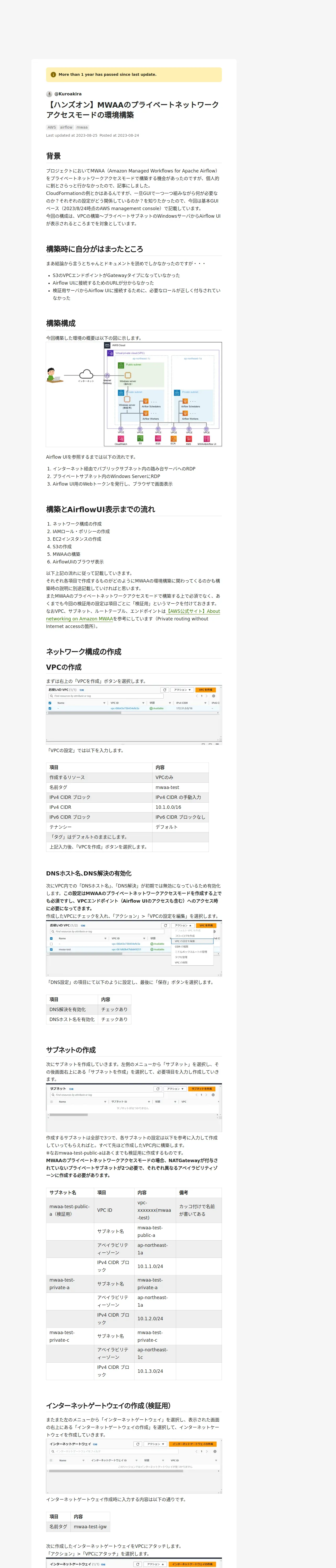Screen dimensions: 336x1568
Task: Open the @Kuroakira author profile link
Action: tap(68, 94)
